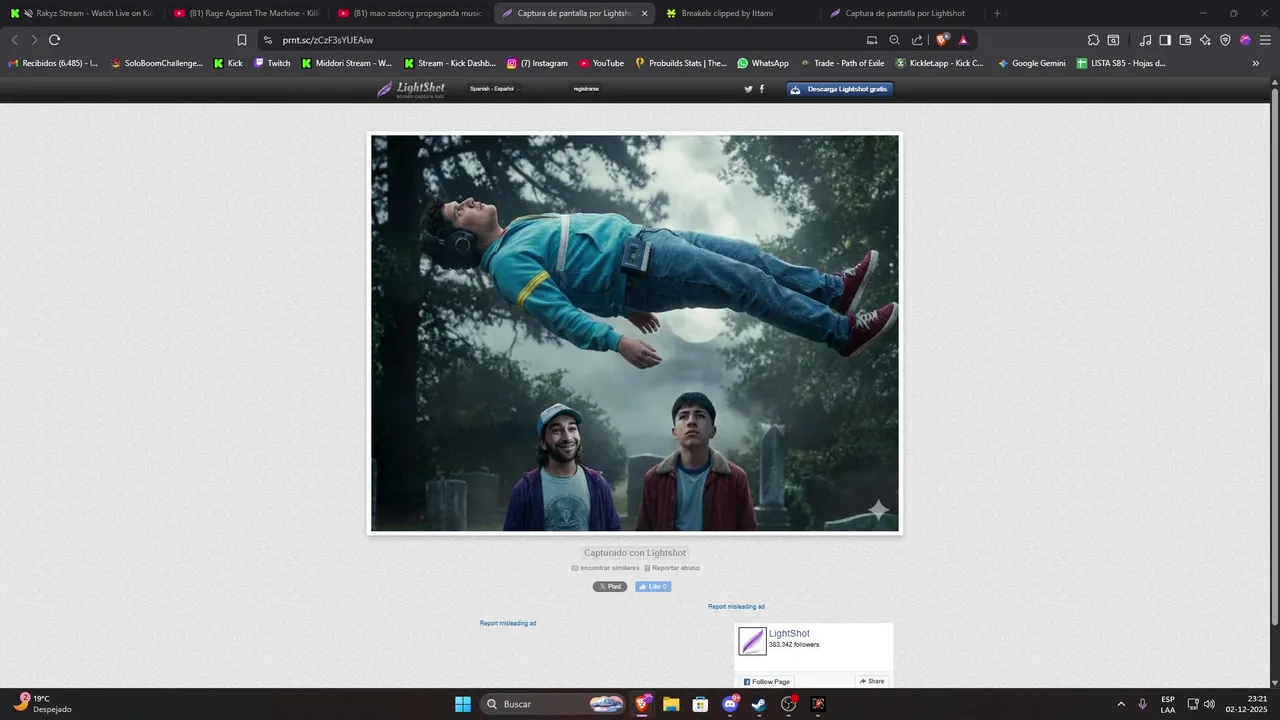Open the WhatsApp bookmark

[763, 63]
